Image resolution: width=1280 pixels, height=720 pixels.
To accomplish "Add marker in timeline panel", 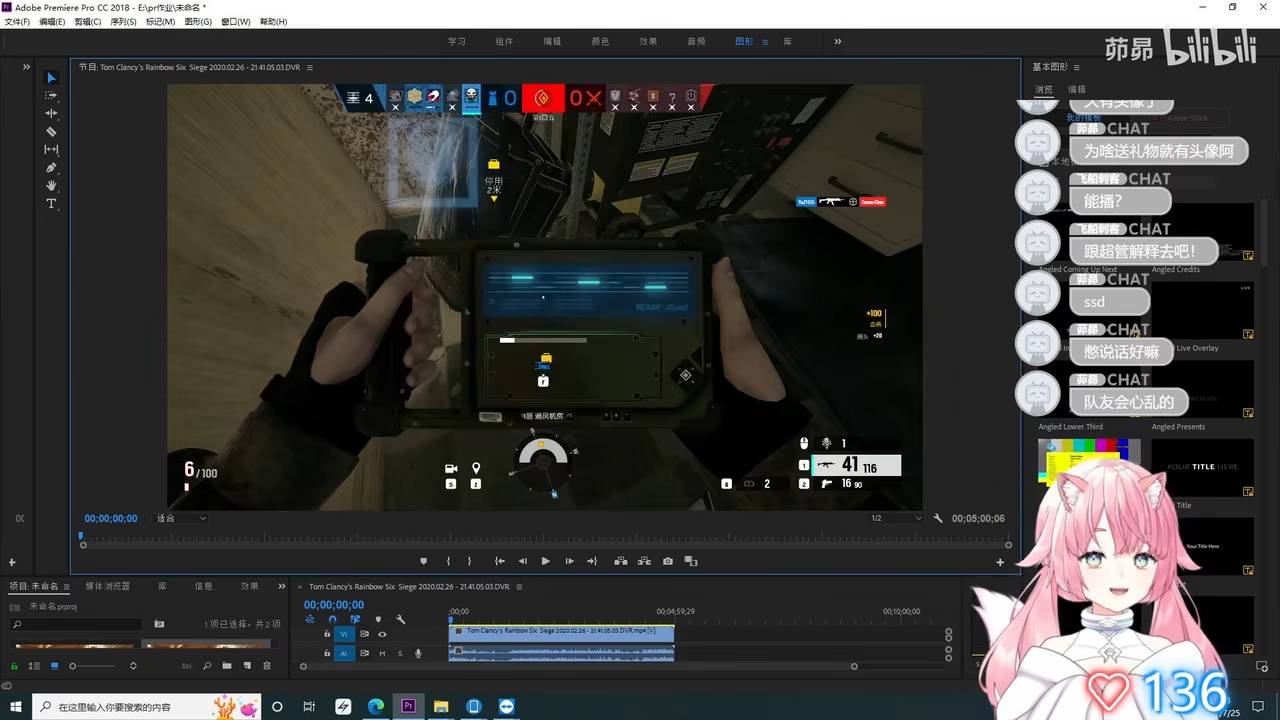I will pyautogui.click(x=378, y=620).
